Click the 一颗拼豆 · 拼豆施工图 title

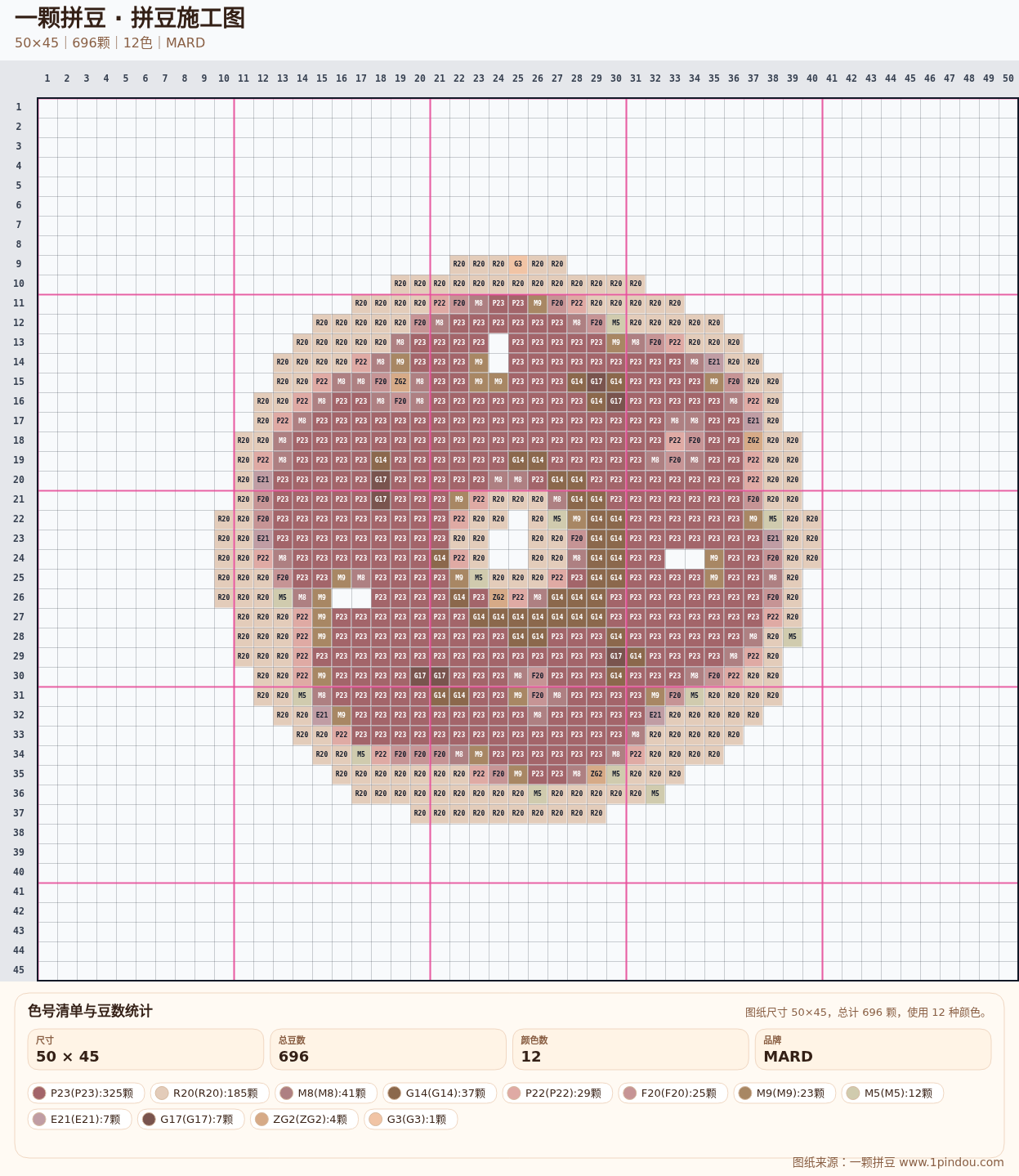click(130, 18)
